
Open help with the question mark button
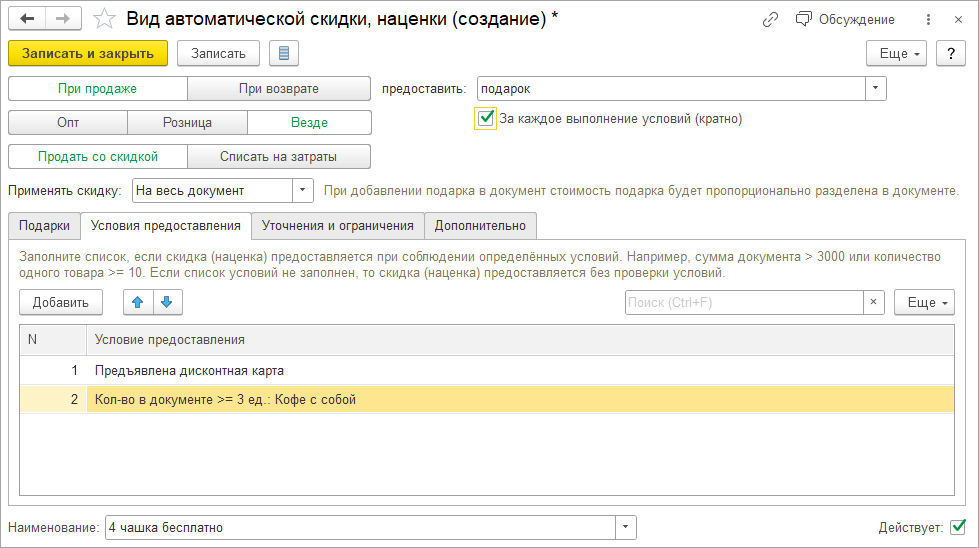pos(950,53)
